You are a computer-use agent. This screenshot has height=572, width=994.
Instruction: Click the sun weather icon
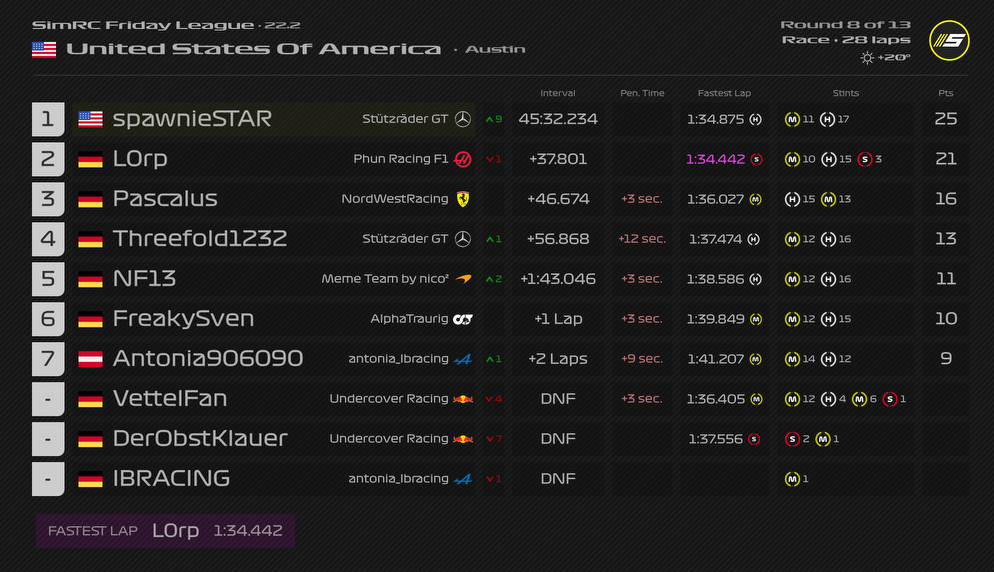(867, 58)
